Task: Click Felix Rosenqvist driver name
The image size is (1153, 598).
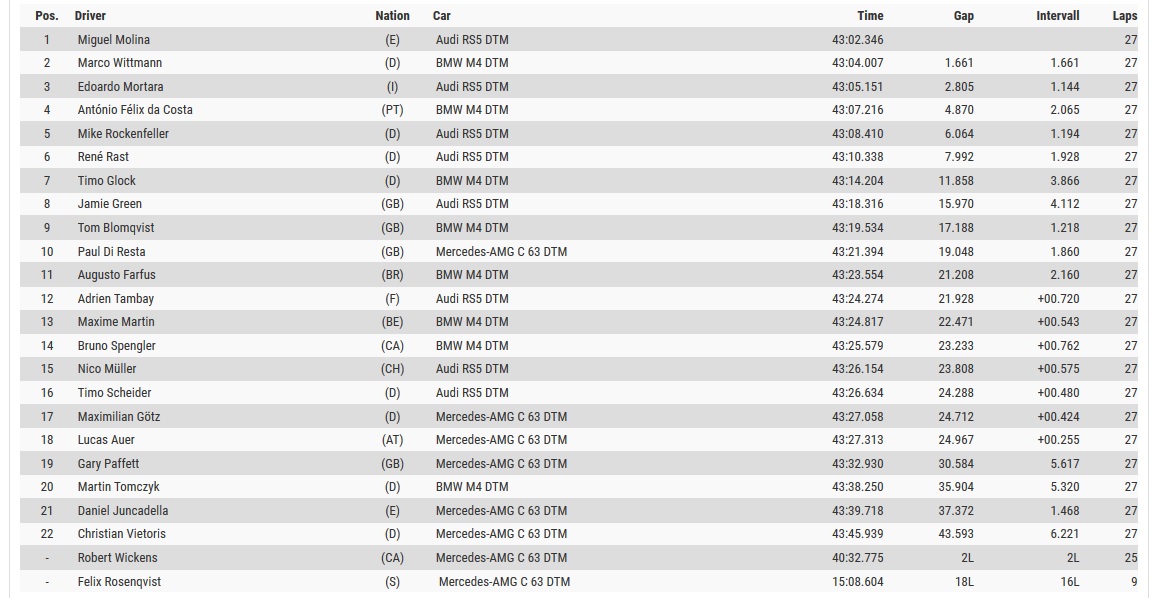Action: [x=119, y=582]
